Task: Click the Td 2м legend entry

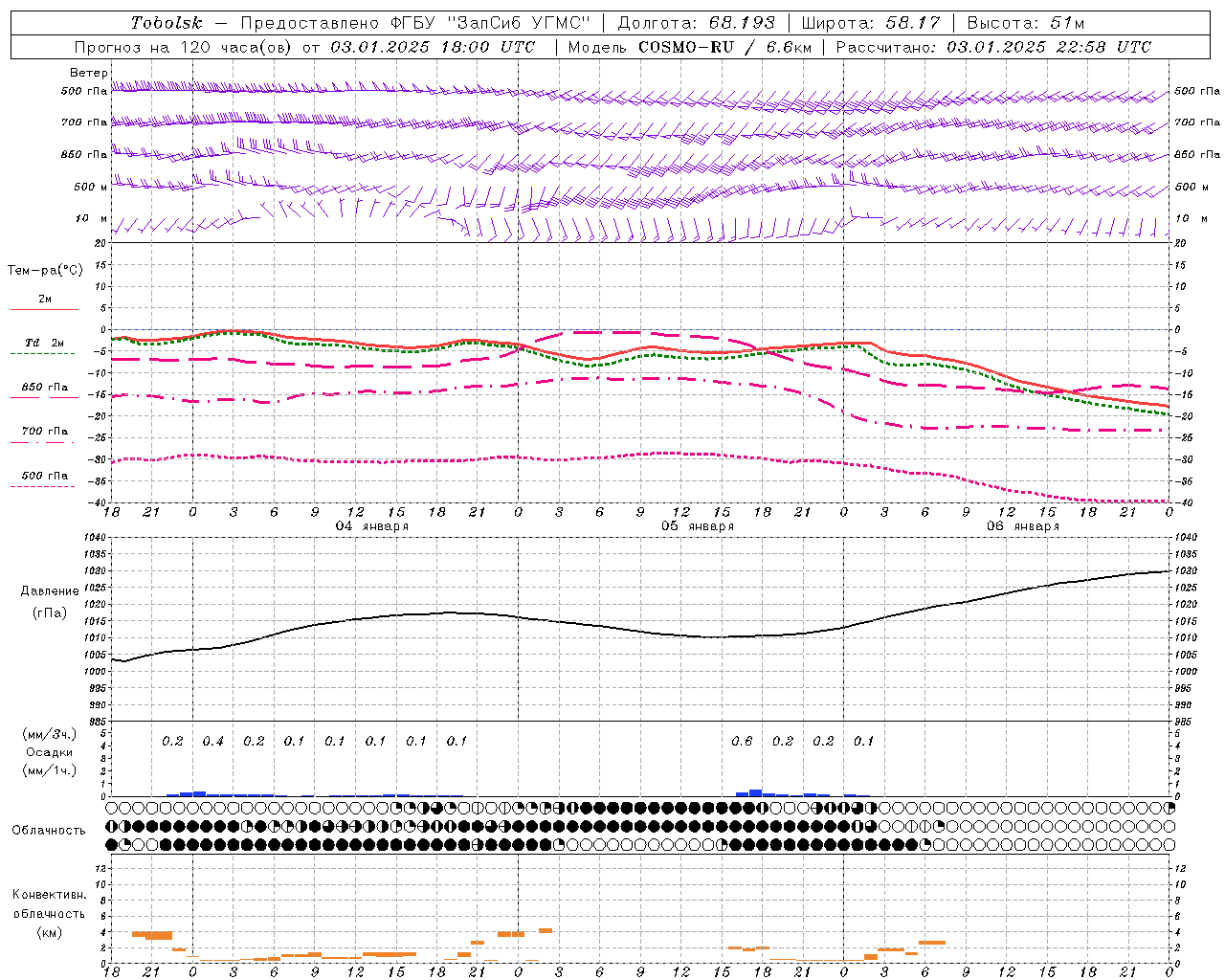Action: click(x=45, y=343)
